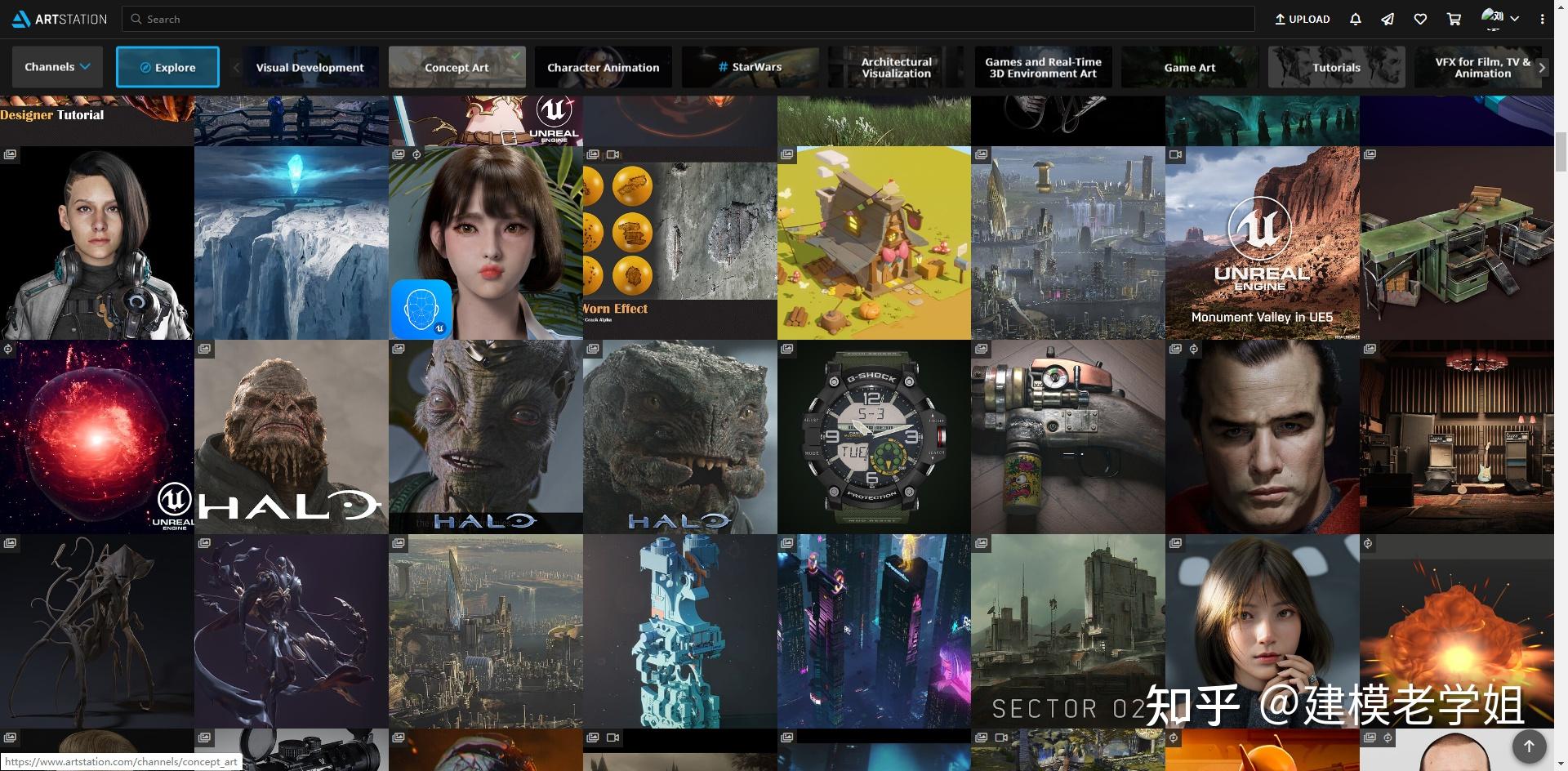Open notifications bell icon
Image resolution: width=1568 pixels, height=771 pixels.
[x=1356, y=19]
